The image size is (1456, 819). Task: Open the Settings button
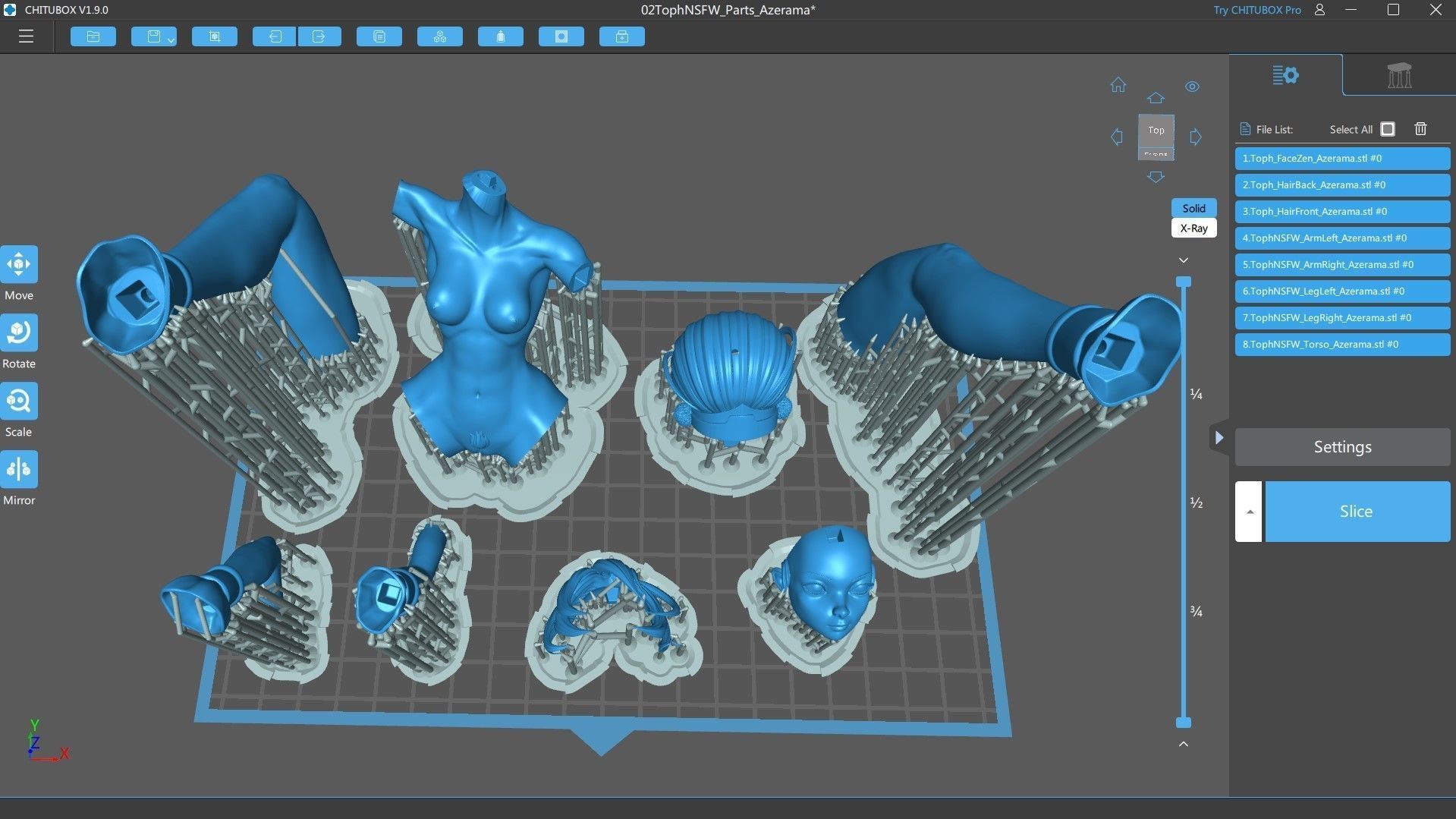tap(1342, 447)
